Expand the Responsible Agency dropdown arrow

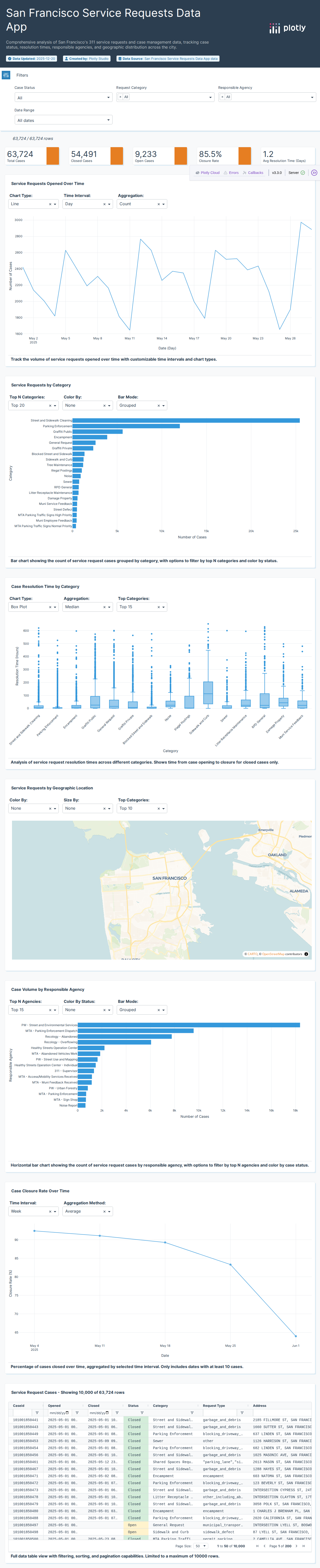[x=313, y=97]
